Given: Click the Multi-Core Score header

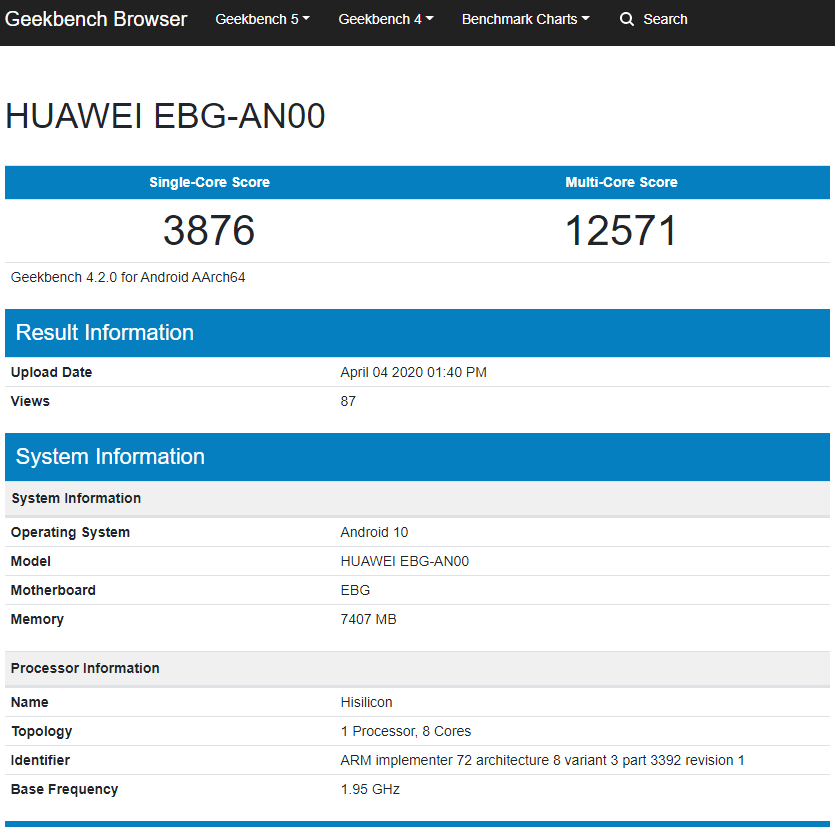Looking at the screenshot, I should (x=621, y=182).
